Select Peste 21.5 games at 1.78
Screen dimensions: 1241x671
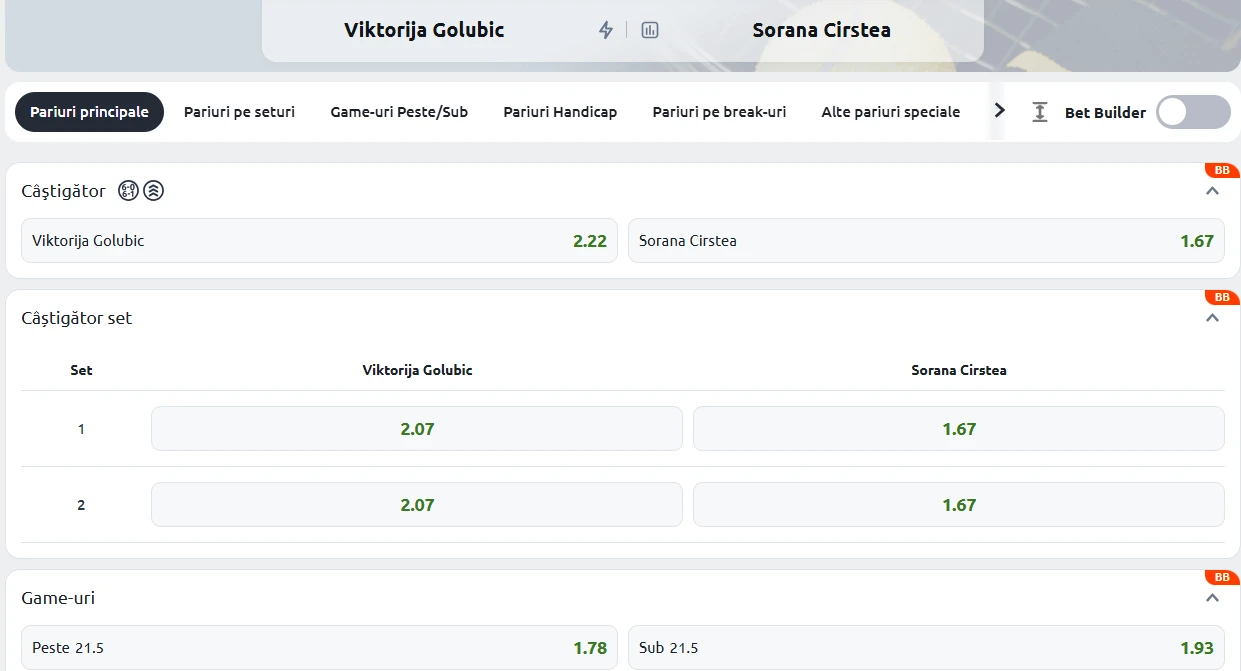[319, 648]
